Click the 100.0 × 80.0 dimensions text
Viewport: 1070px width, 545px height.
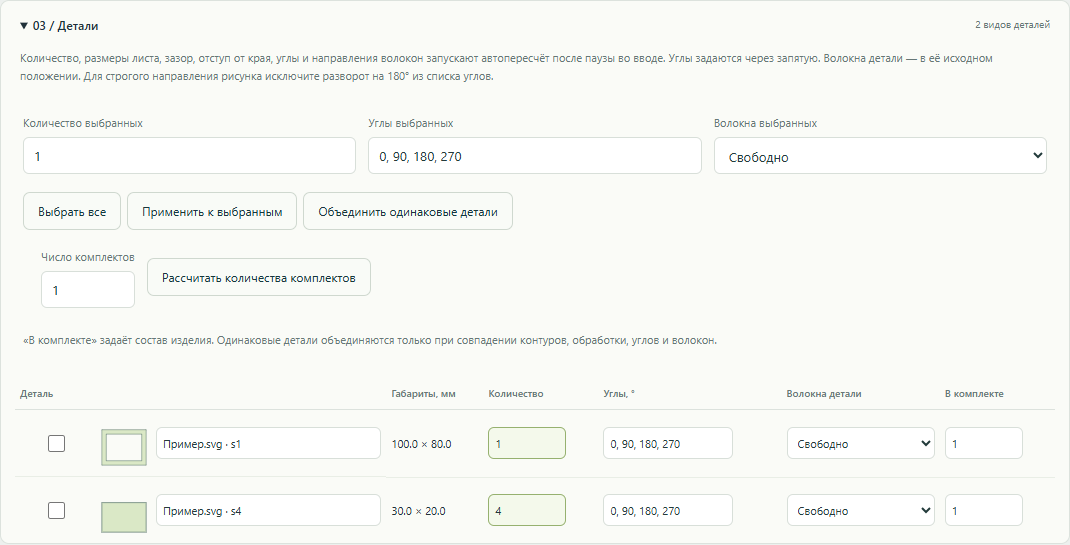(x=421, y=444)
